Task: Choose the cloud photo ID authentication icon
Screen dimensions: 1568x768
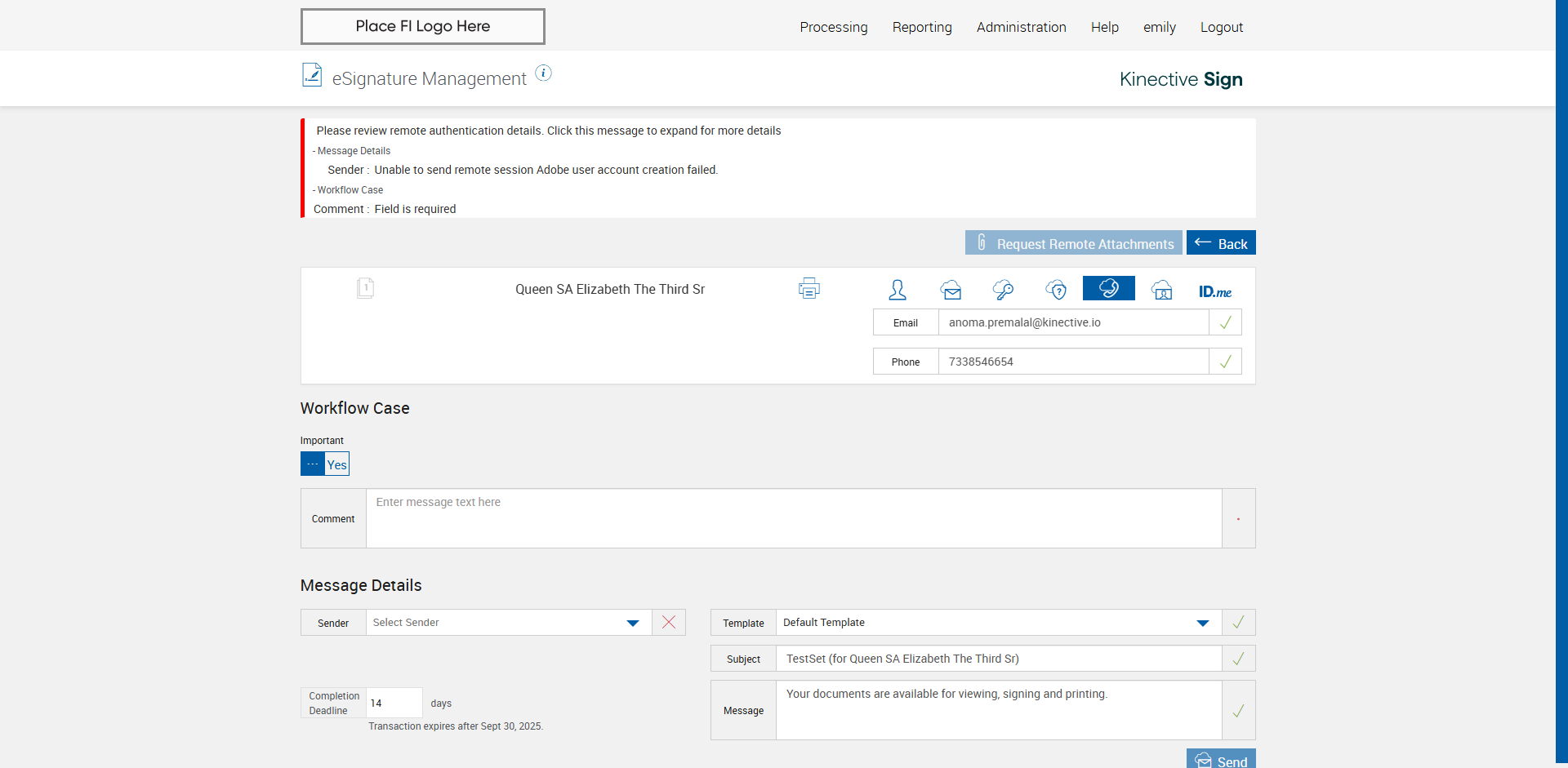Action: pyautogui.click(x=1161, y=290)
